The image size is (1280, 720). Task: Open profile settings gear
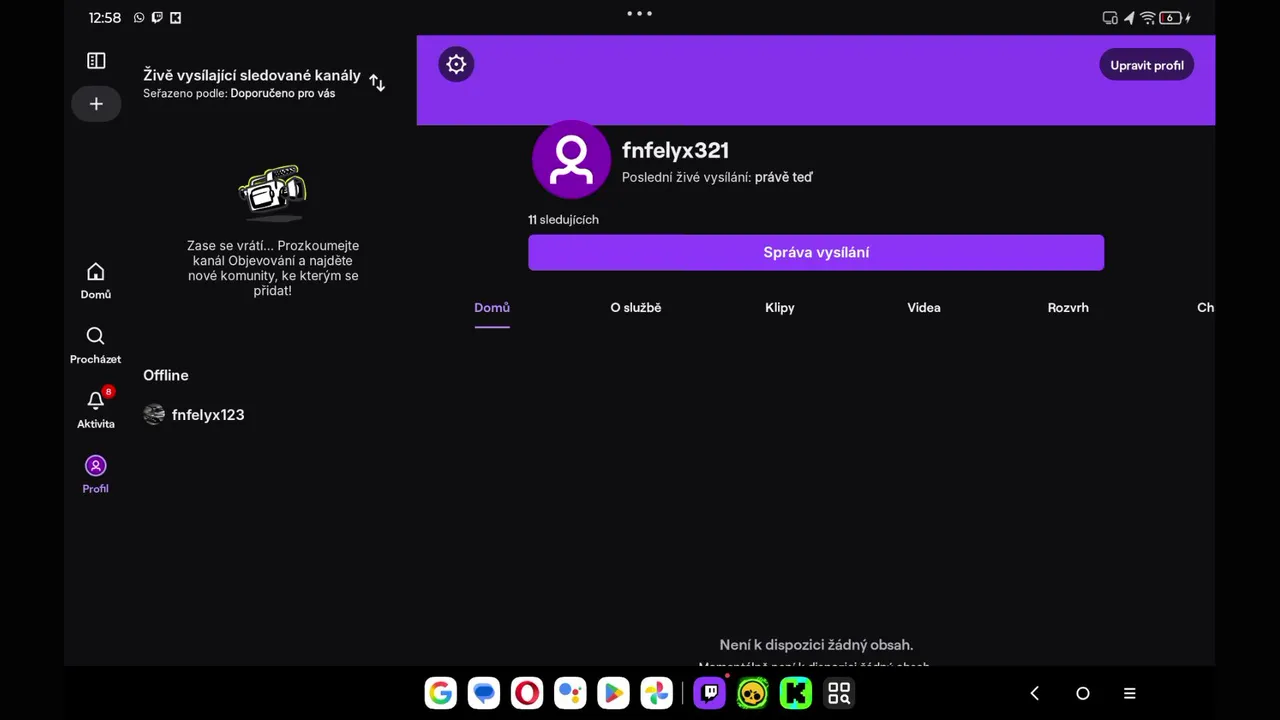pyautogui.click(x=456, y=65)
